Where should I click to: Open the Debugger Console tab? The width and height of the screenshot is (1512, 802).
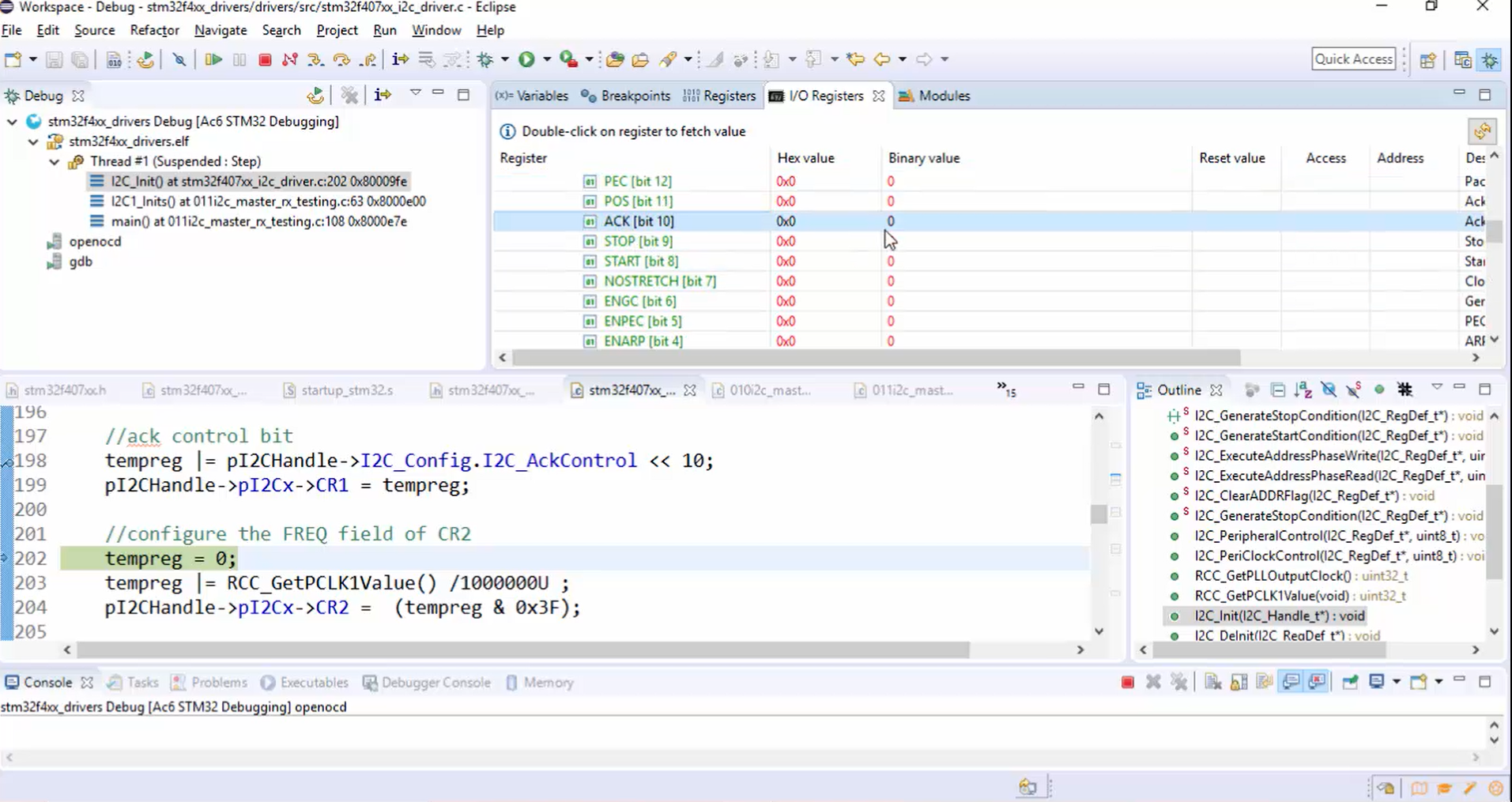427,683
